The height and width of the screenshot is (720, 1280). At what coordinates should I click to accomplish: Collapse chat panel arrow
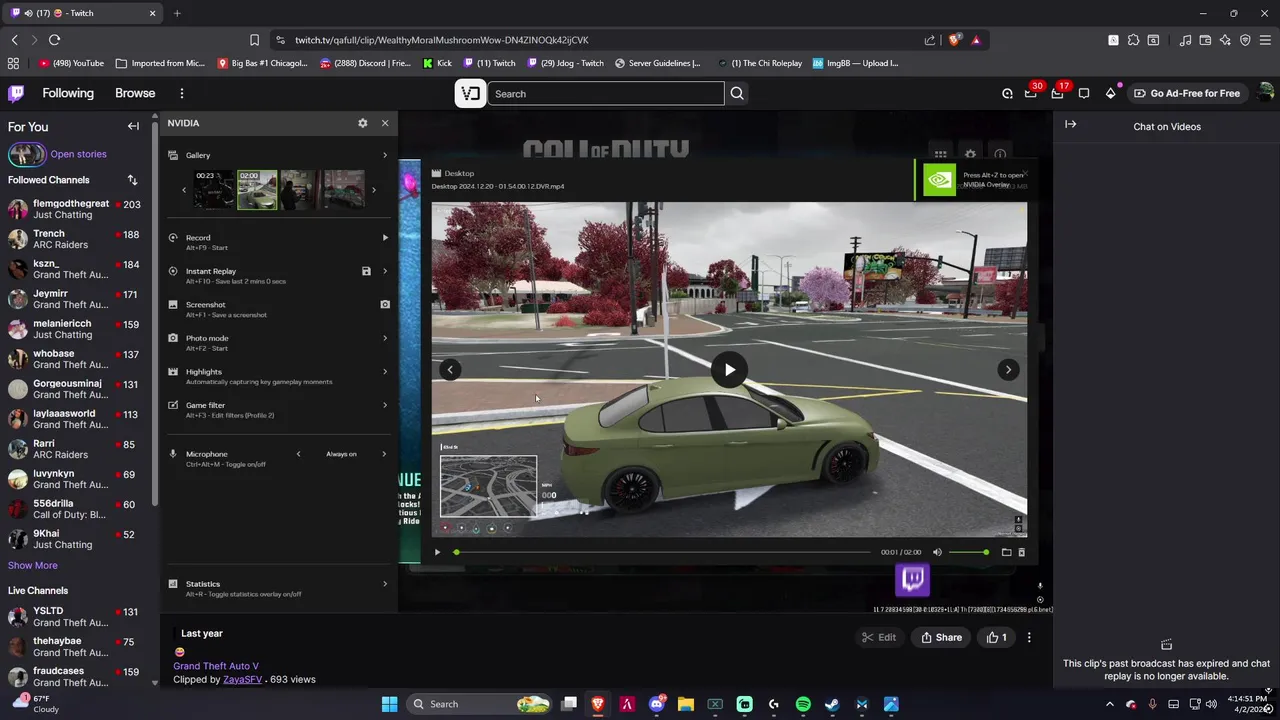click(1070, 124)
